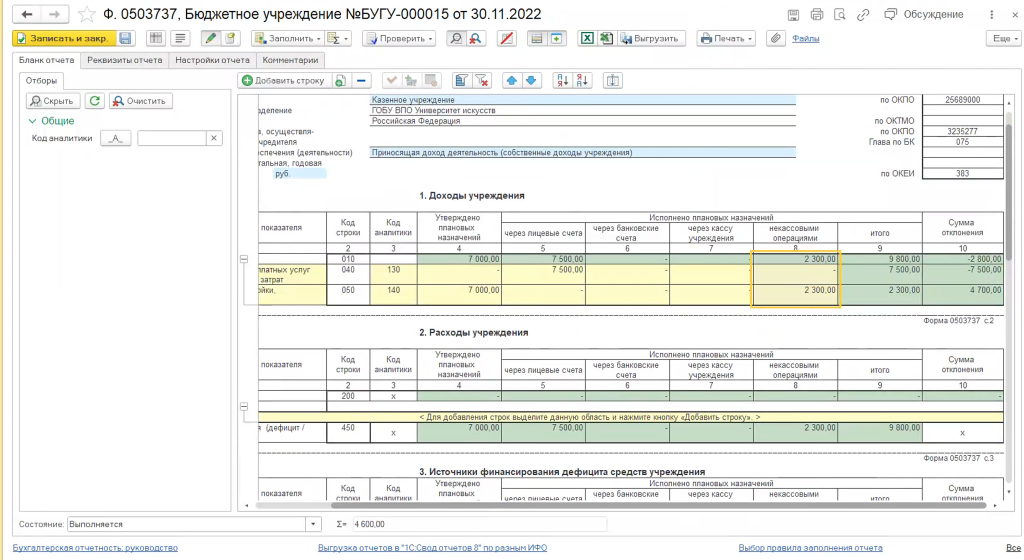Open the Печать dropdown menu
Viewport: 1024px width, 560px height.
click(727, 38)
